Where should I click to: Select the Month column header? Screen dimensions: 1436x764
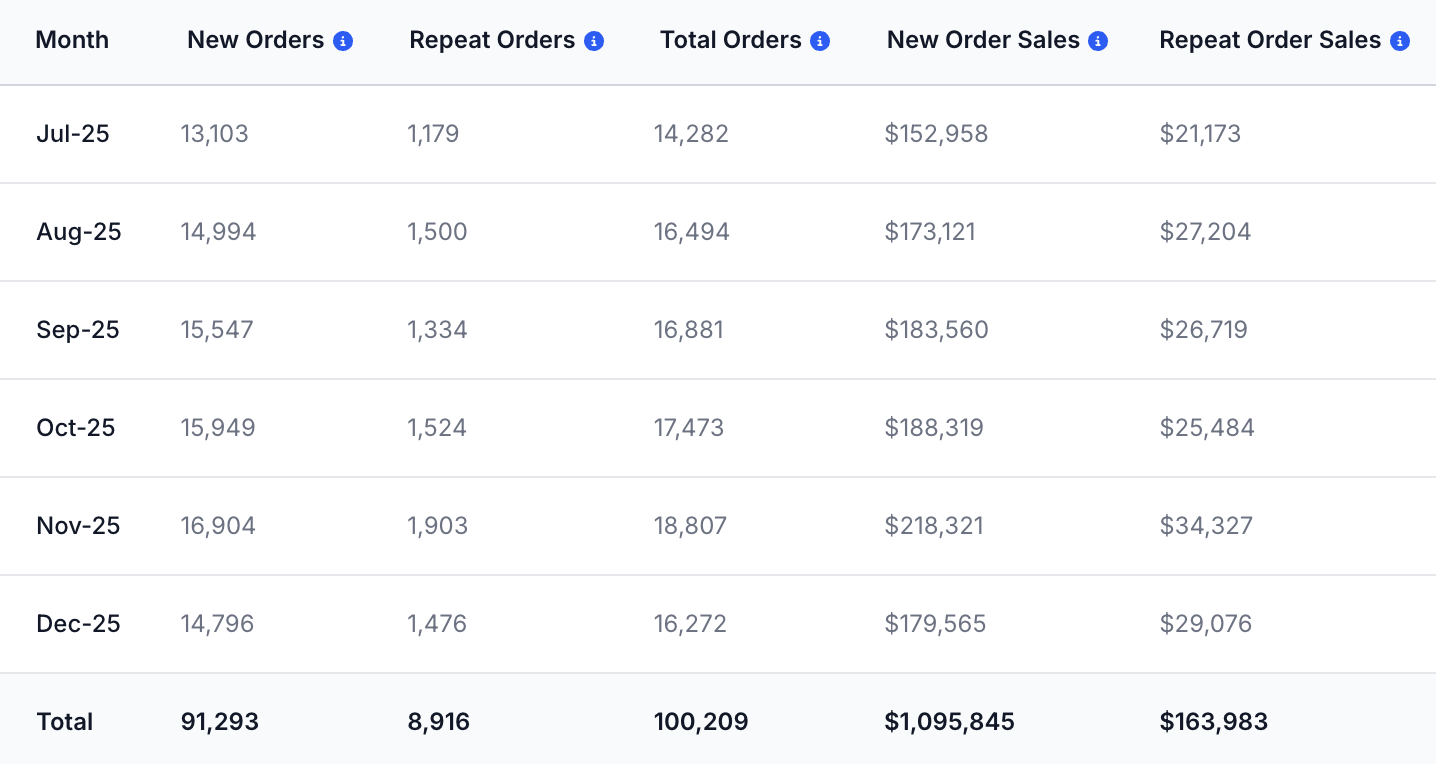point(71,40)
